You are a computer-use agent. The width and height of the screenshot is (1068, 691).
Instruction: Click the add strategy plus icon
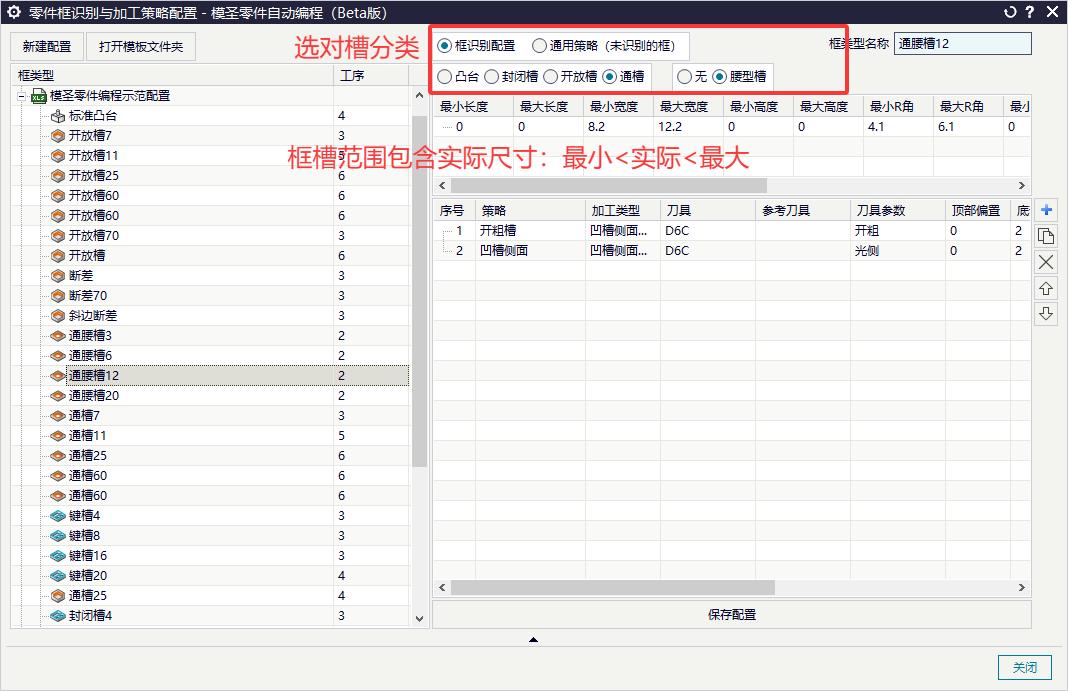click(x=1046, y=210)
